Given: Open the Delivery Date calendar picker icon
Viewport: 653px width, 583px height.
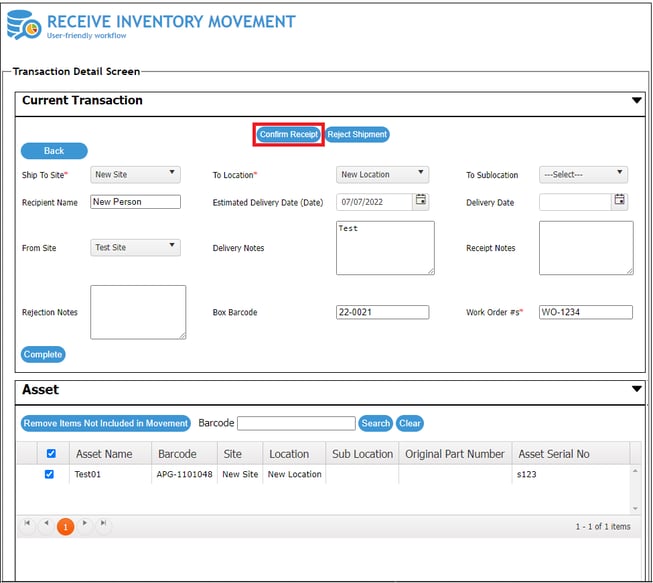Looking at the screenshot, I should coord(619,199).
